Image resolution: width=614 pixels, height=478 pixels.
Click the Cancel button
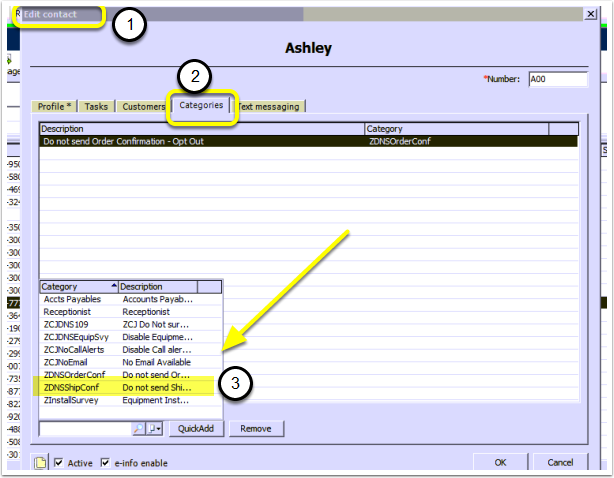[x=560, y=462]
